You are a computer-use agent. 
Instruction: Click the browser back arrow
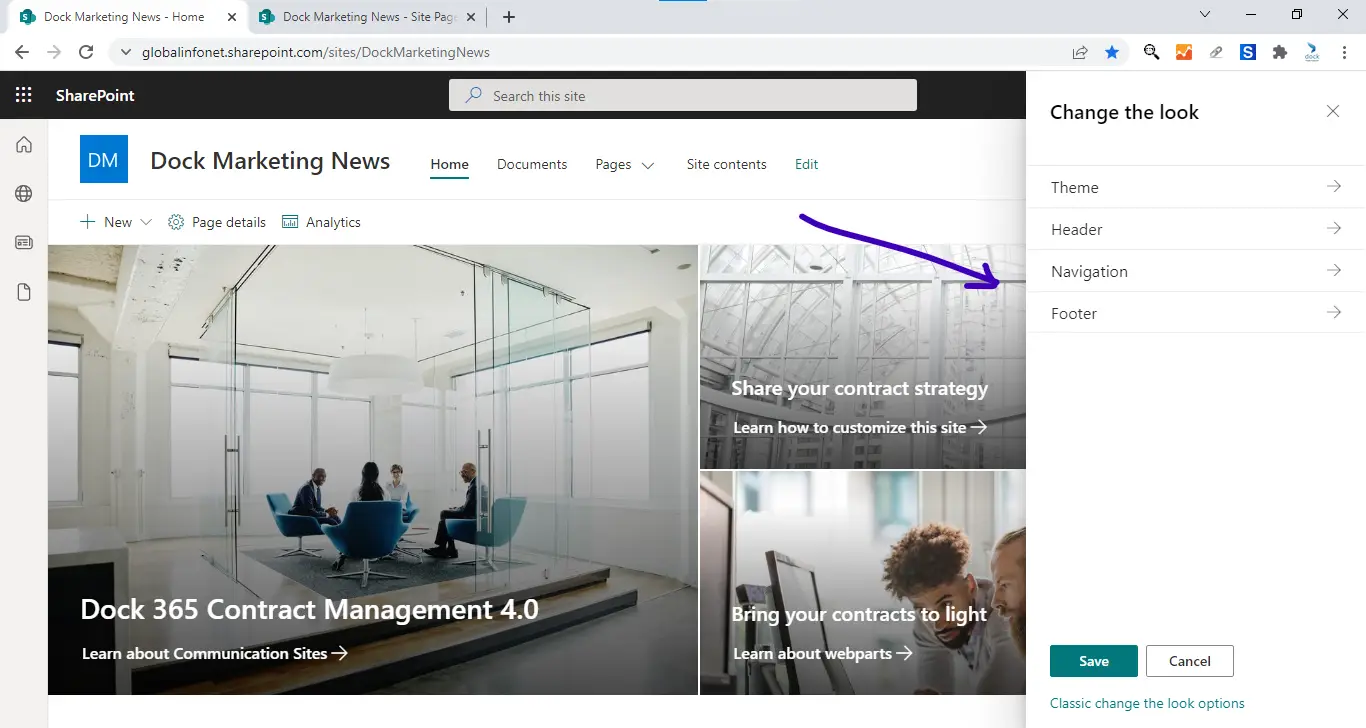click(x=22, y=52)
